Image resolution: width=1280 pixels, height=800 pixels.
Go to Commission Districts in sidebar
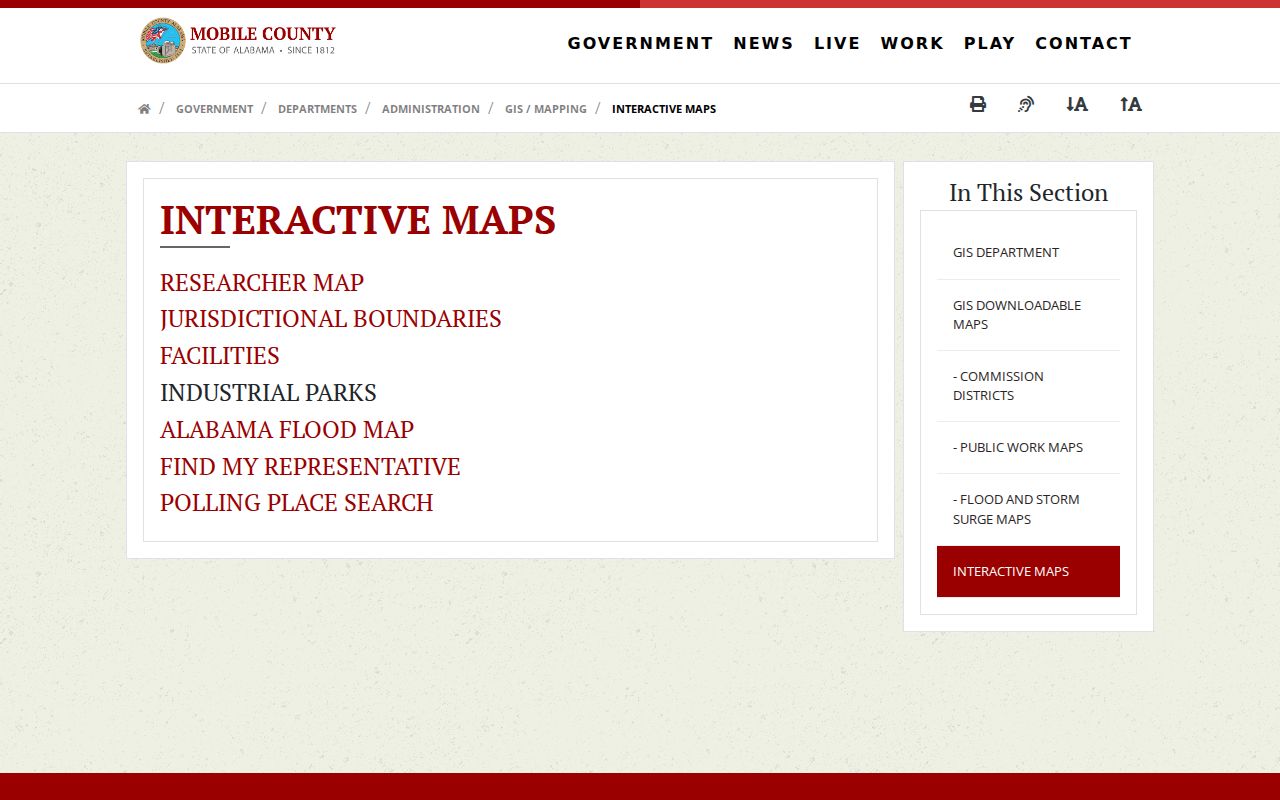pyautogui.click(x=1028, y=386)
